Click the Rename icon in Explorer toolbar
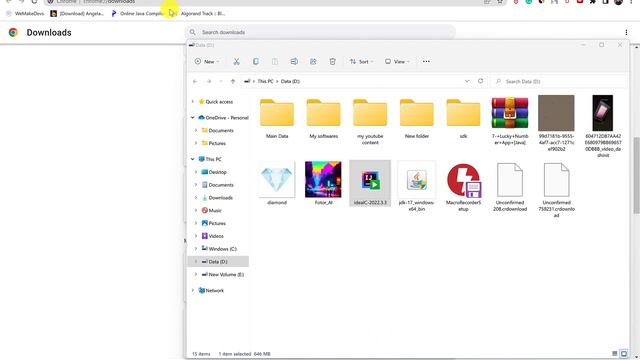Screen dimensions: 640x360 click(294, 62)
